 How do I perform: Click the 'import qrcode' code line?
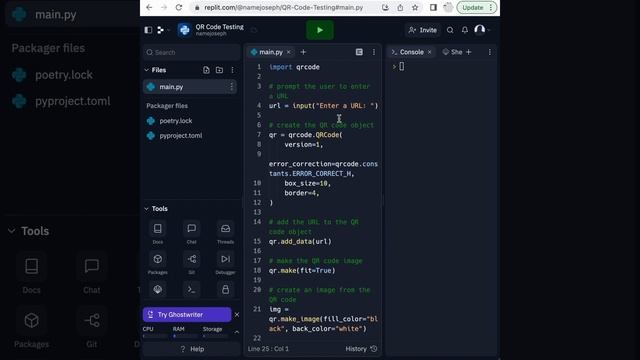(x=294, y=67)
